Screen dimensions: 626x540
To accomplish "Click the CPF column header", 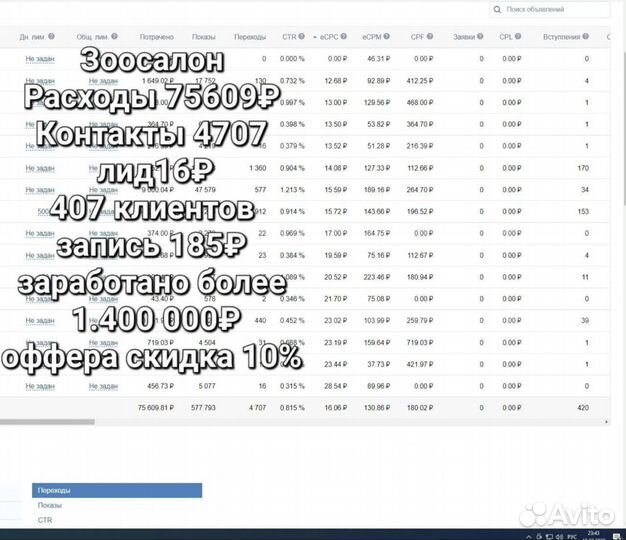I will pos(417,37).
